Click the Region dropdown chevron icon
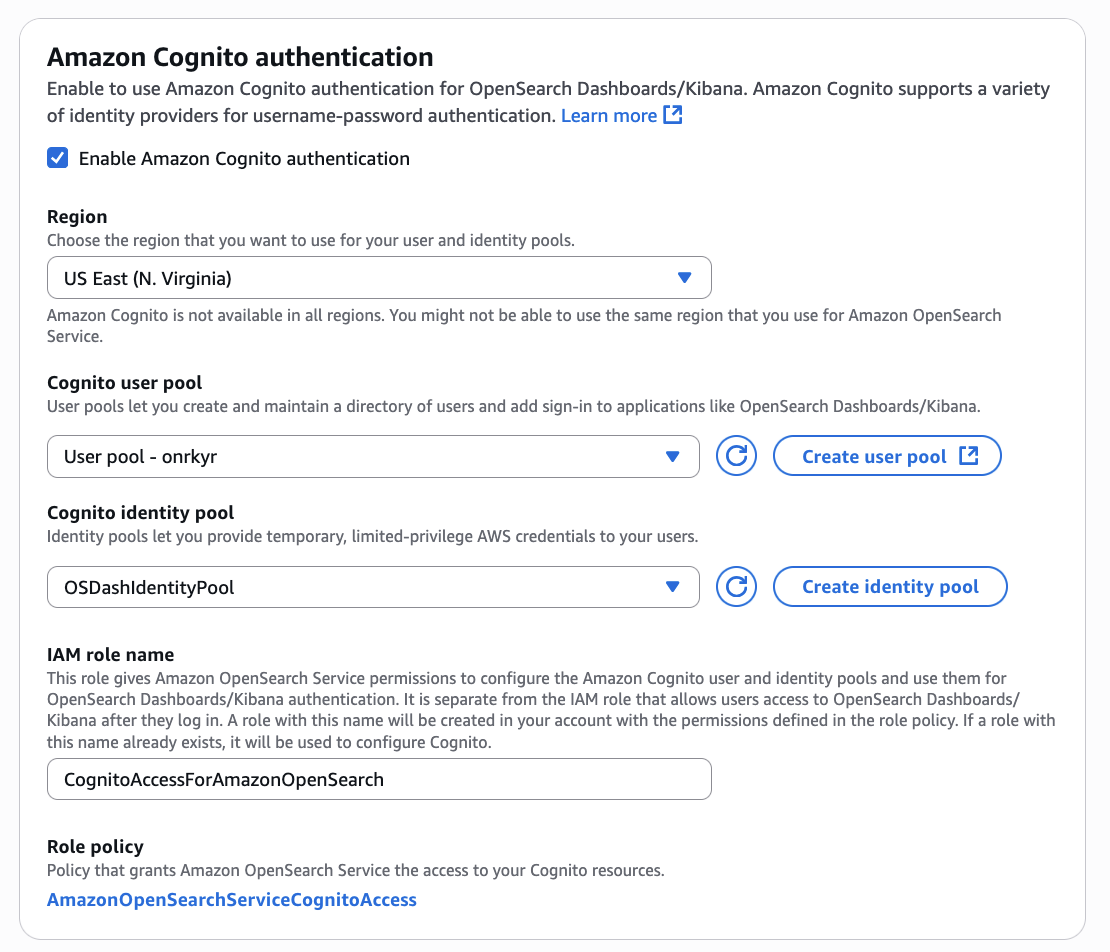 click(686, 277)
